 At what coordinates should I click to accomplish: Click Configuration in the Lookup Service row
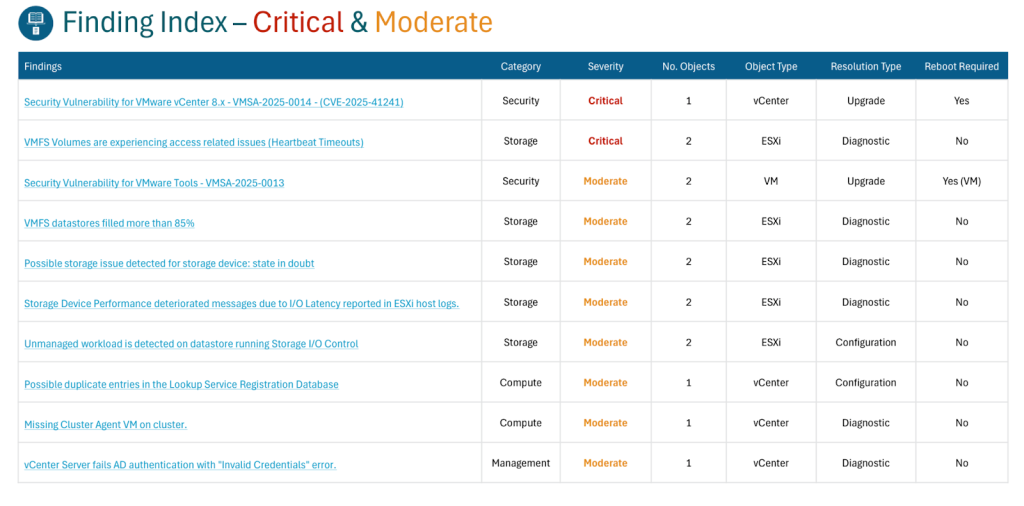(865, 383)
